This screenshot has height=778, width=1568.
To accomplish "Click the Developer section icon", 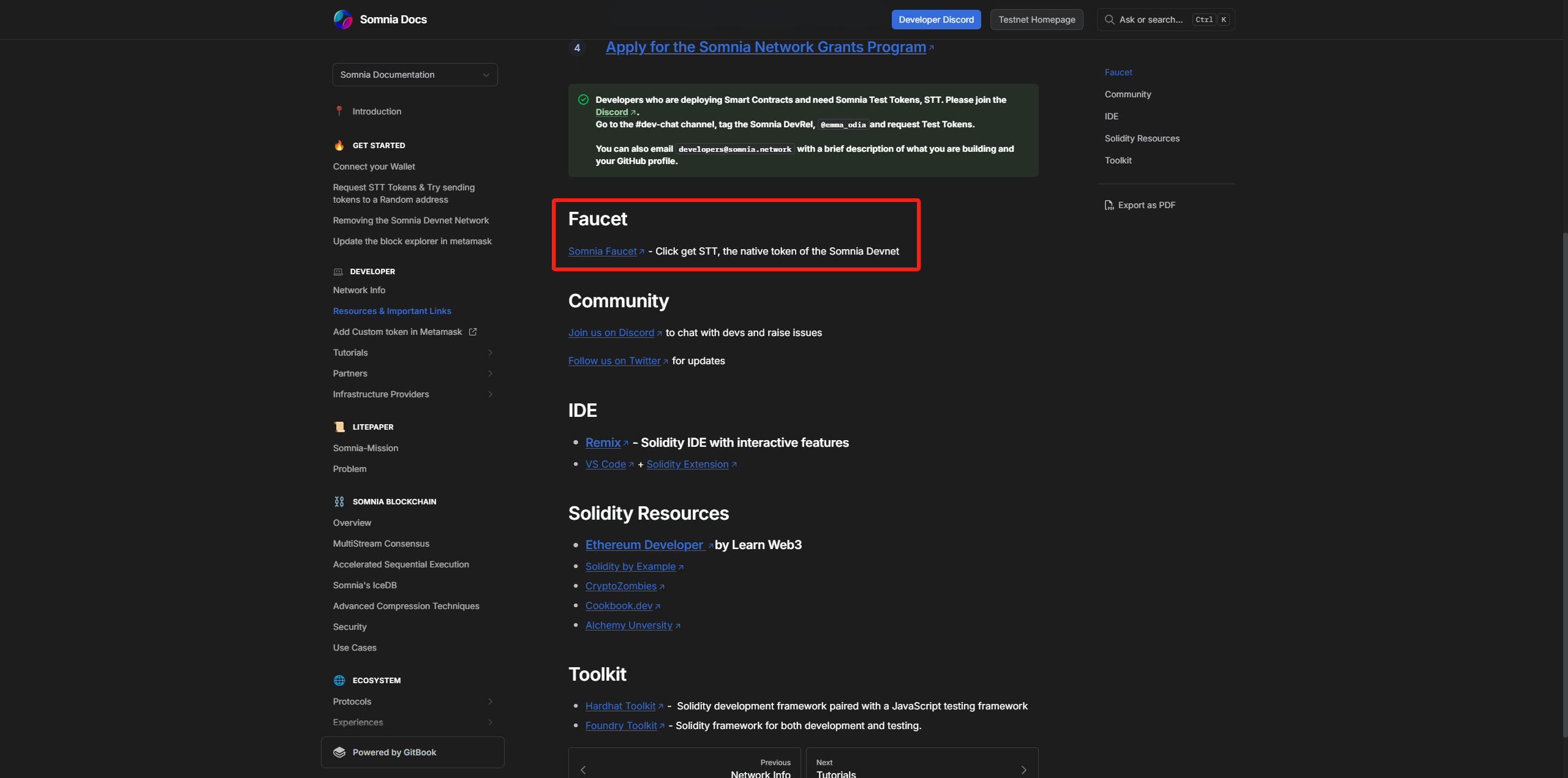I will [338, 271].
